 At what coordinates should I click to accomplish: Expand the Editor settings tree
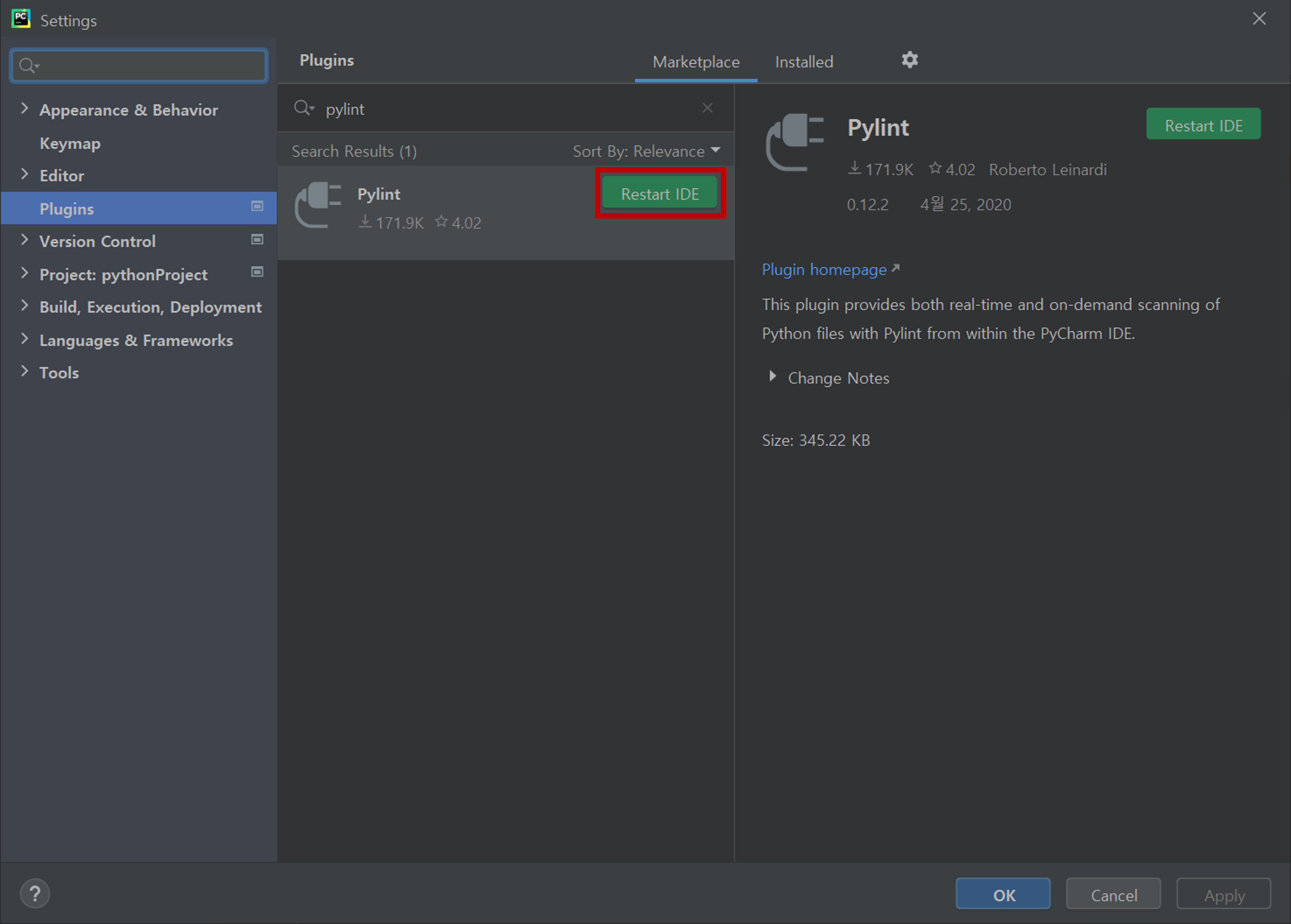24,174
